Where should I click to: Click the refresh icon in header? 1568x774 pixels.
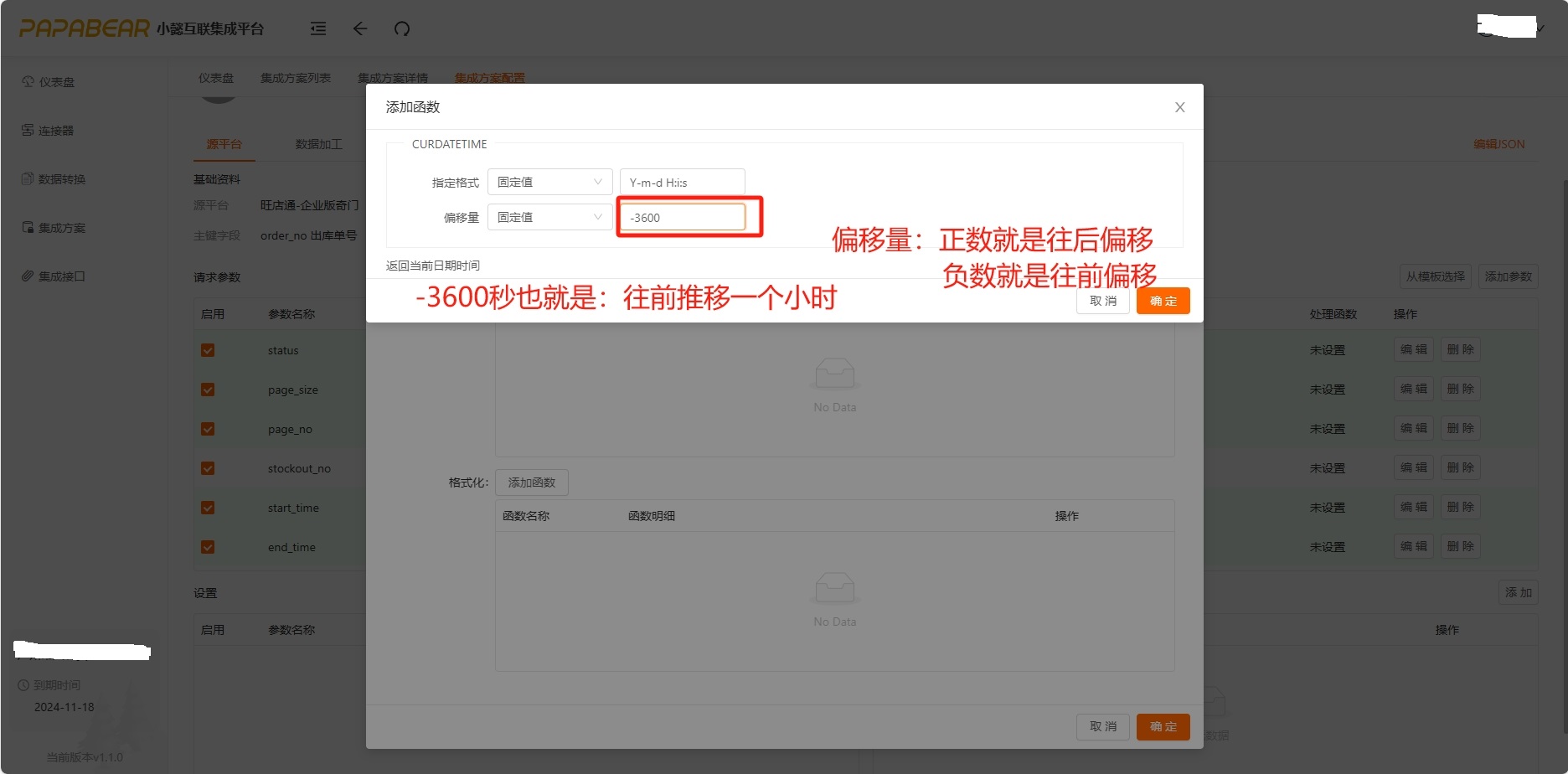tap(402, 29)
